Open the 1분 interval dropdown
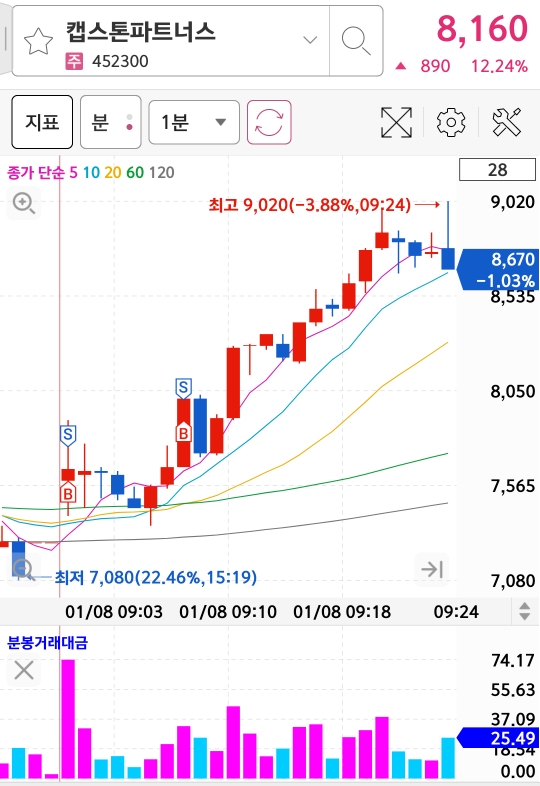The width and height of the screenshot is (540, 786). point(194,122)
